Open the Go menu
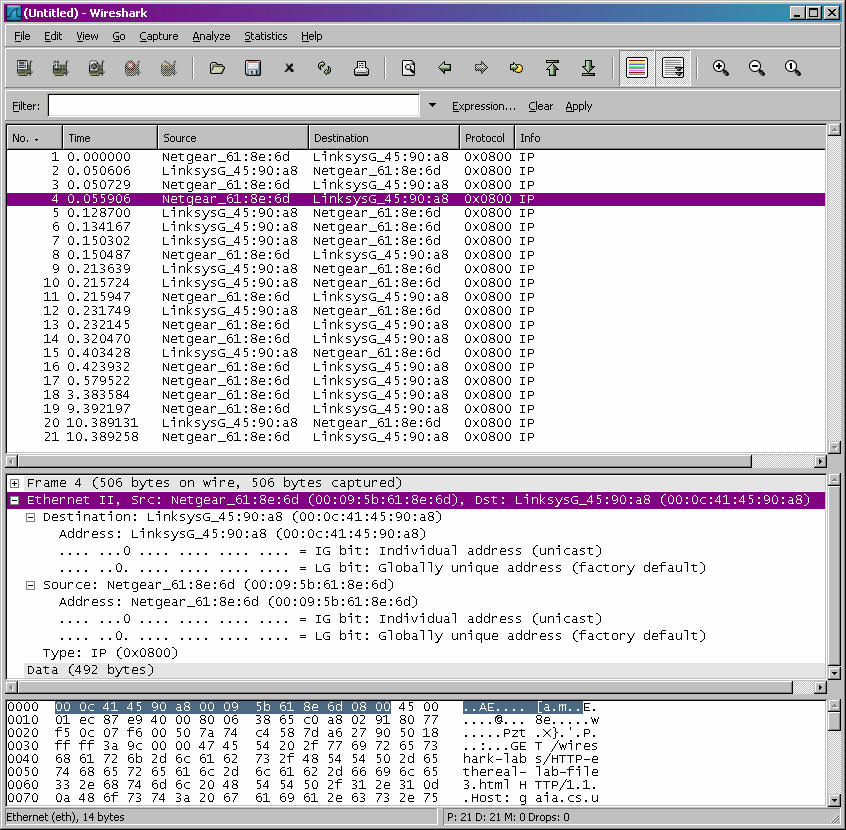Viewport: 846px width, 830px height. [119, 36]
